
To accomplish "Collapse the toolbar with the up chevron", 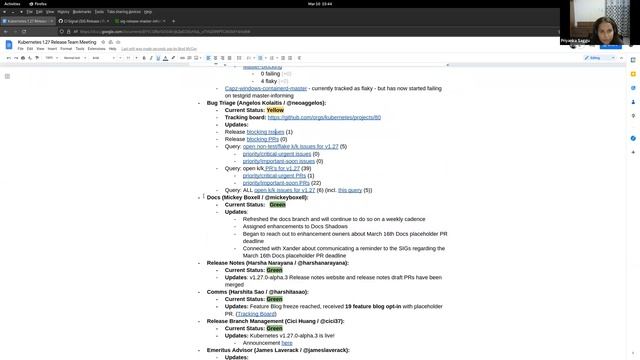I will coord(622,58).
